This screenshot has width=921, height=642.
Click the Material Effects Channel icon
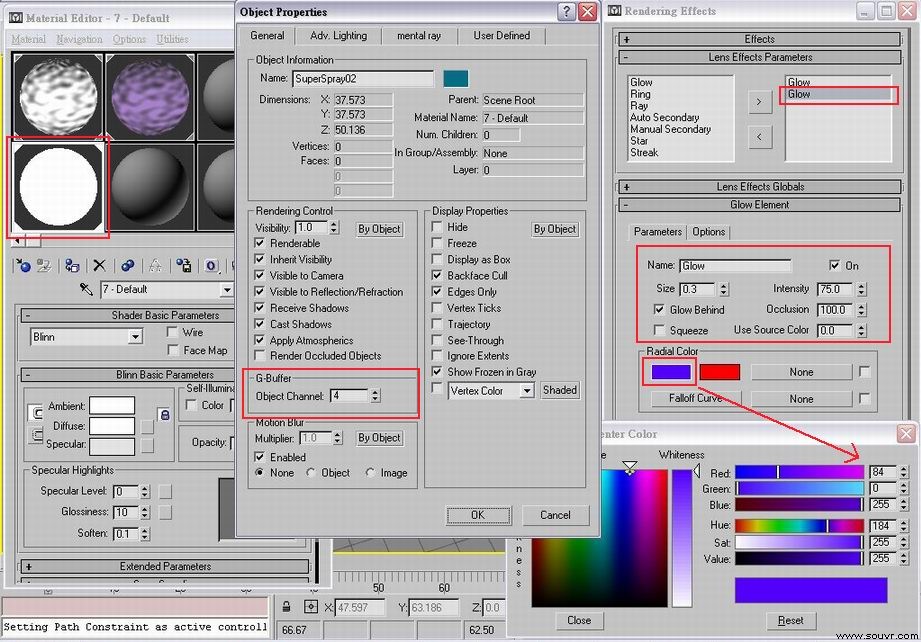tap(211, 266)
